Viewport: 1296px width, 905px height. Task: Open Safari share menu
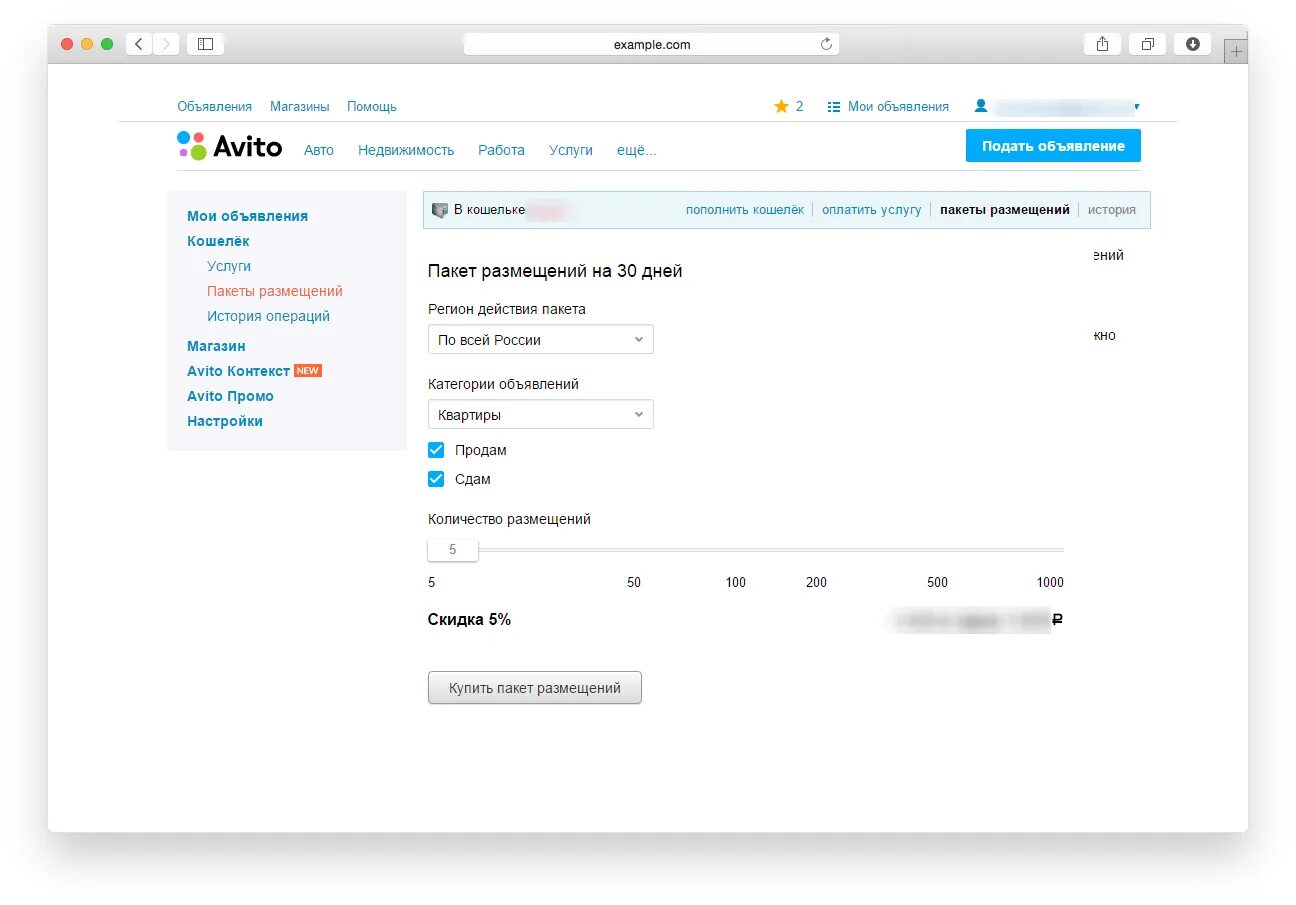[x=1102, y=44]
